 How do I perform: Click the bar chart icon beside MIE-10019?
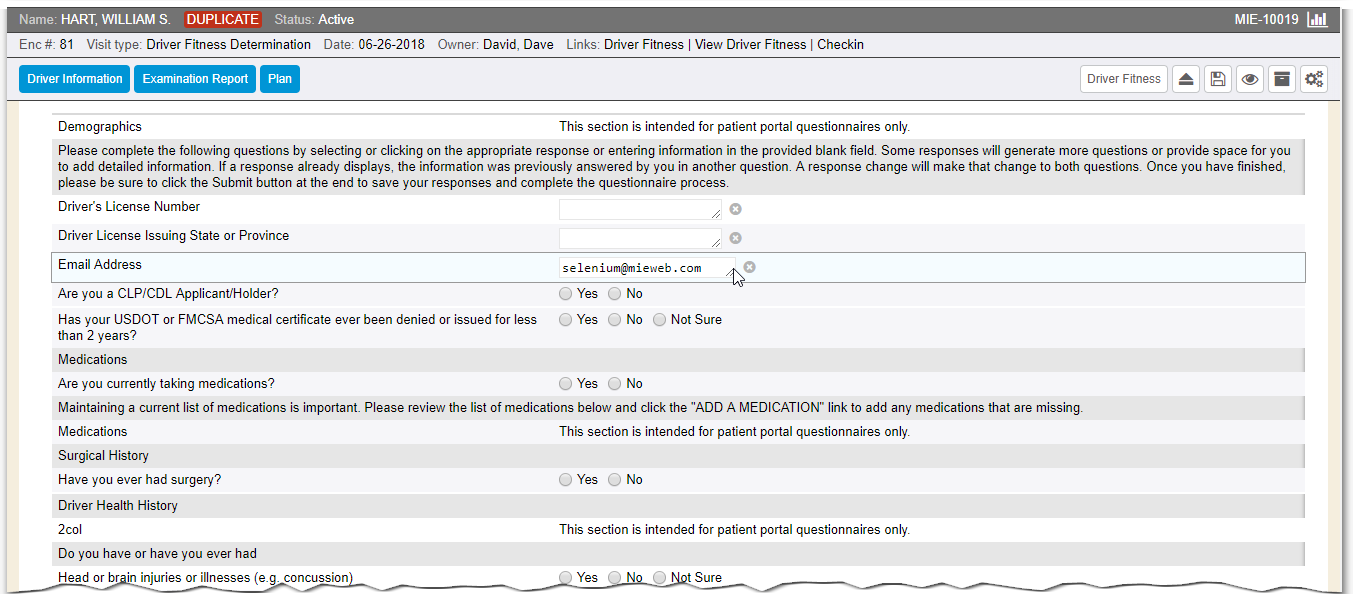tap(1317, 20)
